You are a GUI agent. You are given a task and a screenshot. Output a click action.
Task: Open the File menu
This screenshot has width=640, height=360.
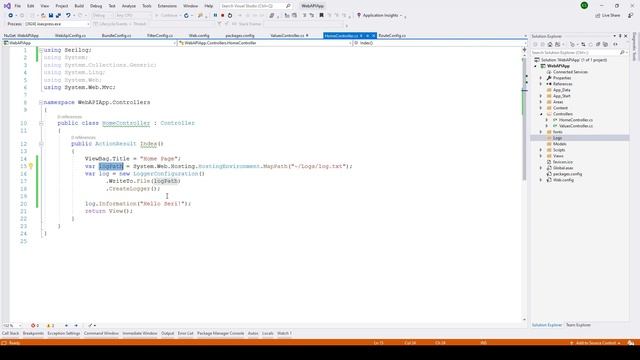click(18, 6)
